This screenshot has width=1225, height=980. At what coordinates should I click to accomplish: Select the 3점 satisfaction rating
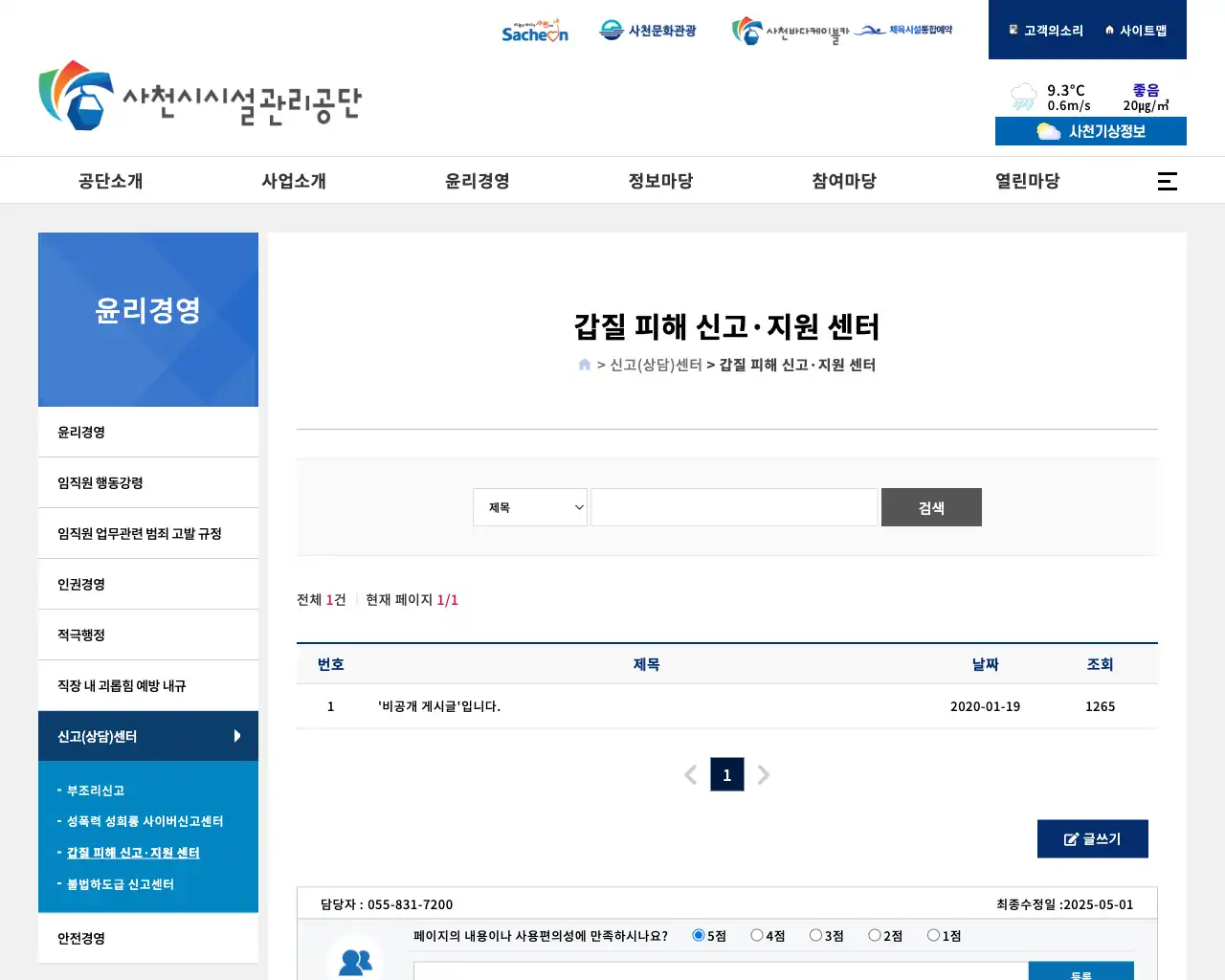pyautogui.click(x=815, y=935)
